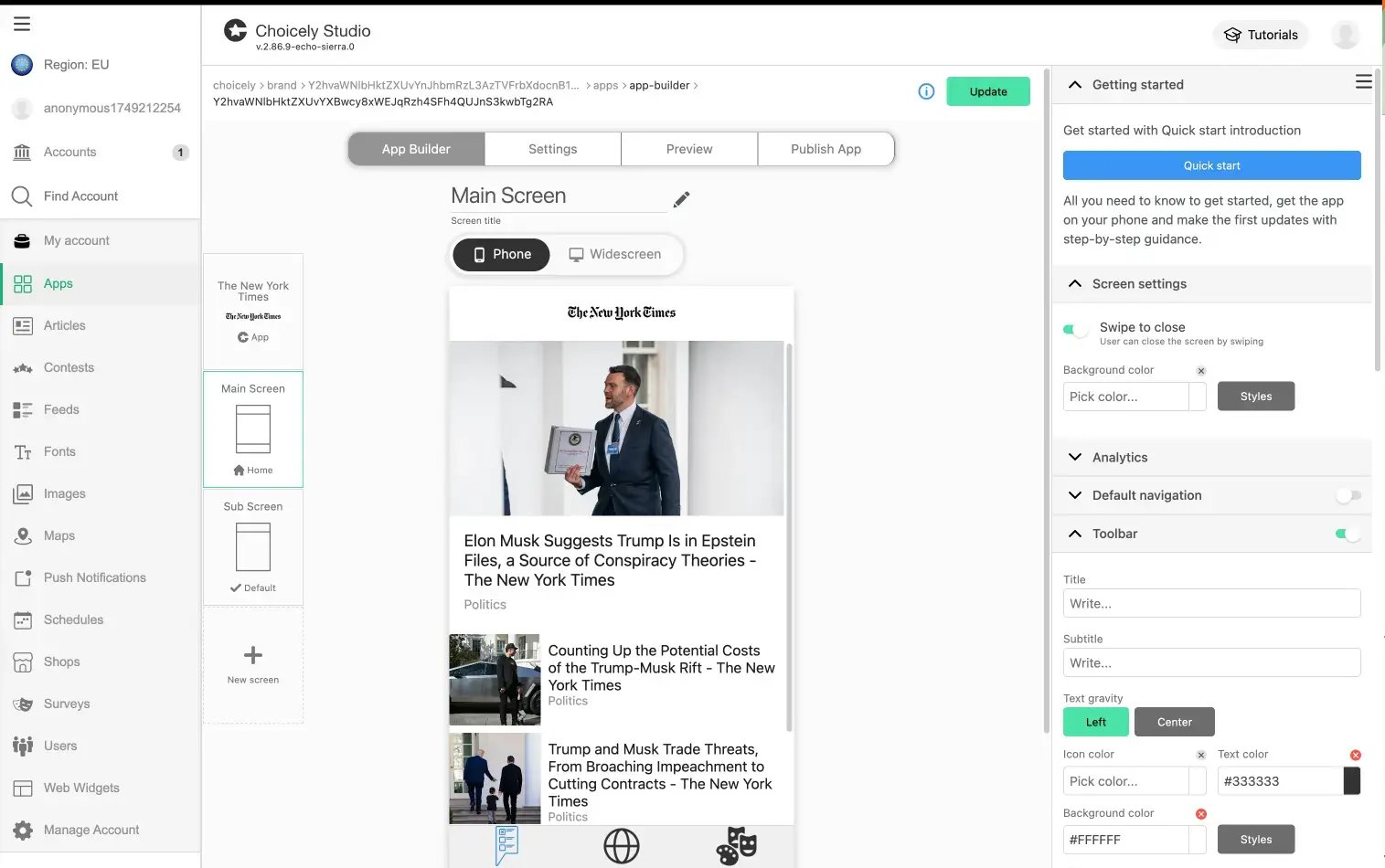The width and height of the screenshot is (1385, 868).
Task: Click the Icon color Pick color field
Action: click(1125, 781)
